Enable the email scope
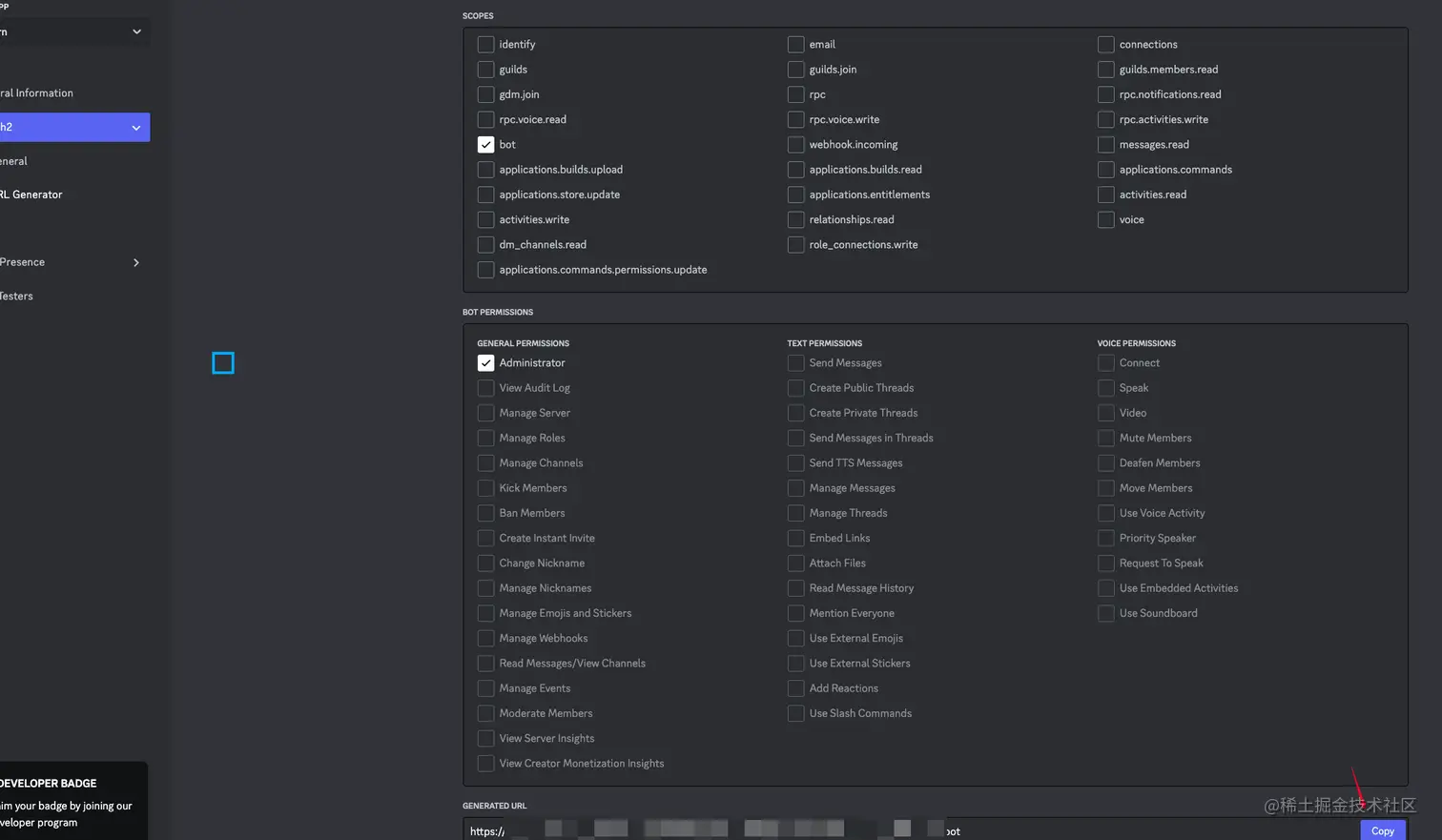 pyautogui.click(x=796, y=45)
